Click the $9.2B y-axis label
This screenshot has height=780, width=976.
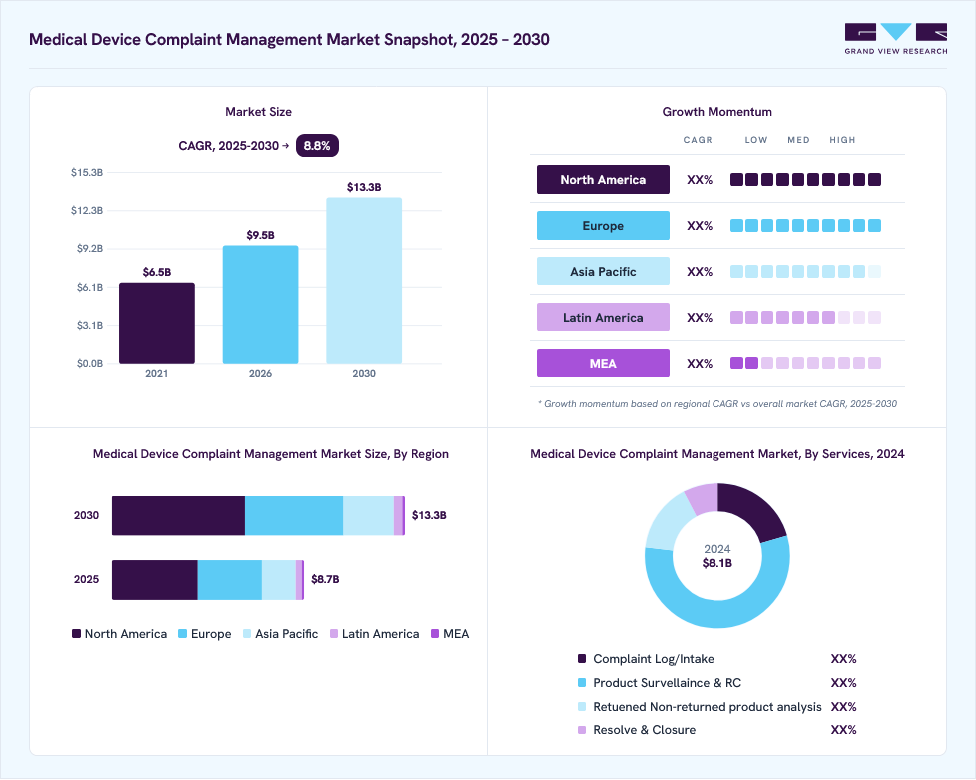click(x=90, y=248)
